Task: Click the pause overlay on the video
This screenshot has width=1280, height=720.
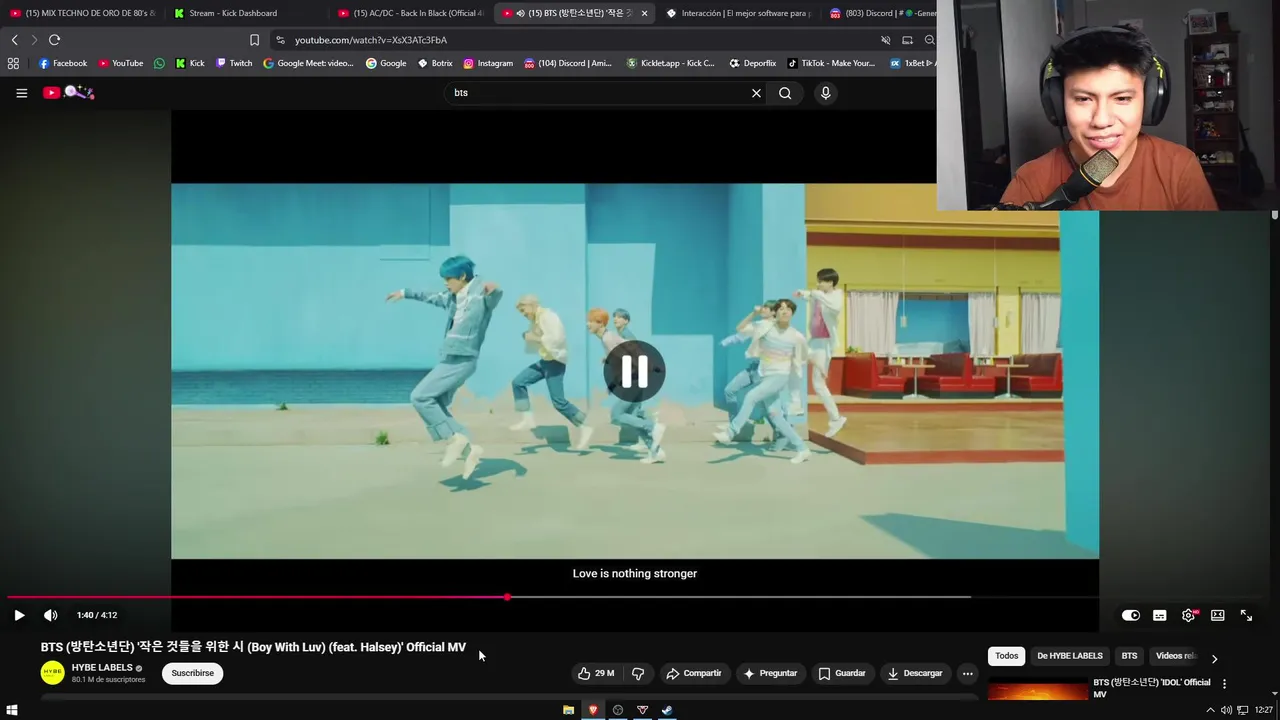Action: coord(634,371)
